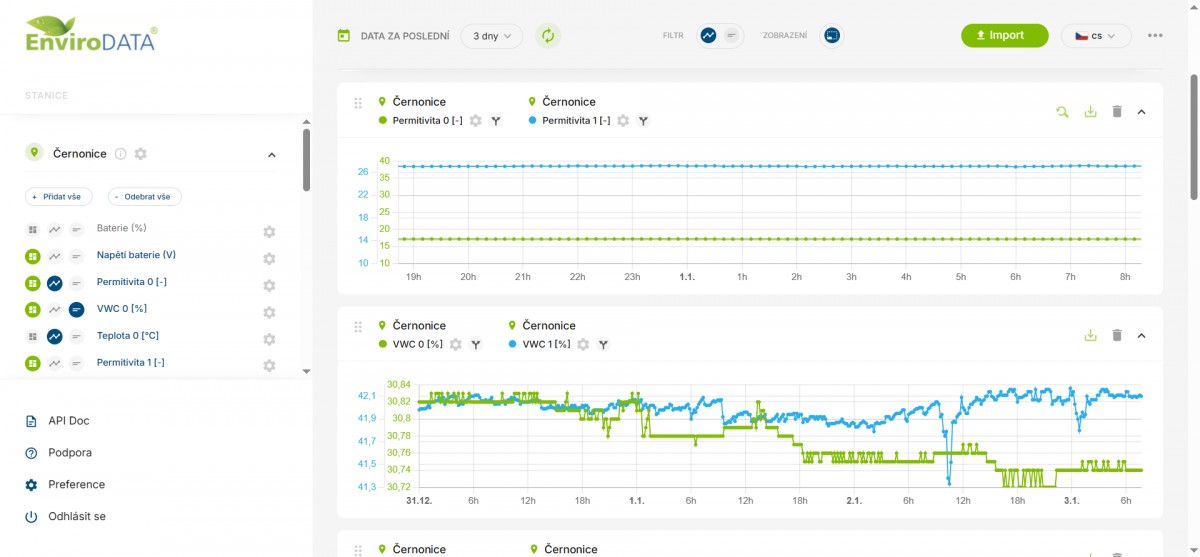Click the 'Přidat vše' button
The height and width of the screenshot is (557, 1200).
(x=59, y=197)
